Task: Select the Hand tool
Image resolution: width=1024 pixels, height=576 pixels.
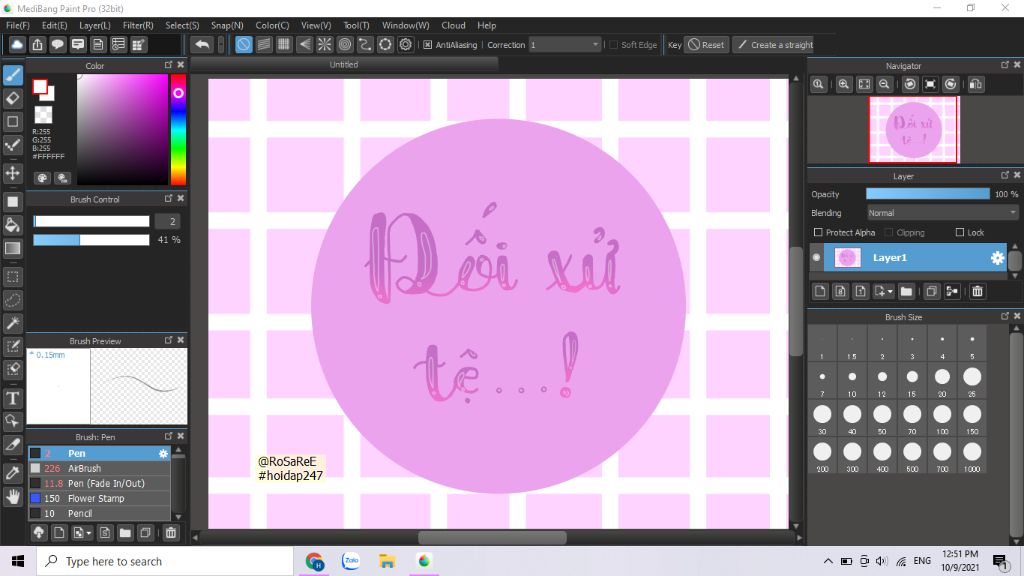Action: click(x=12, y=496)
